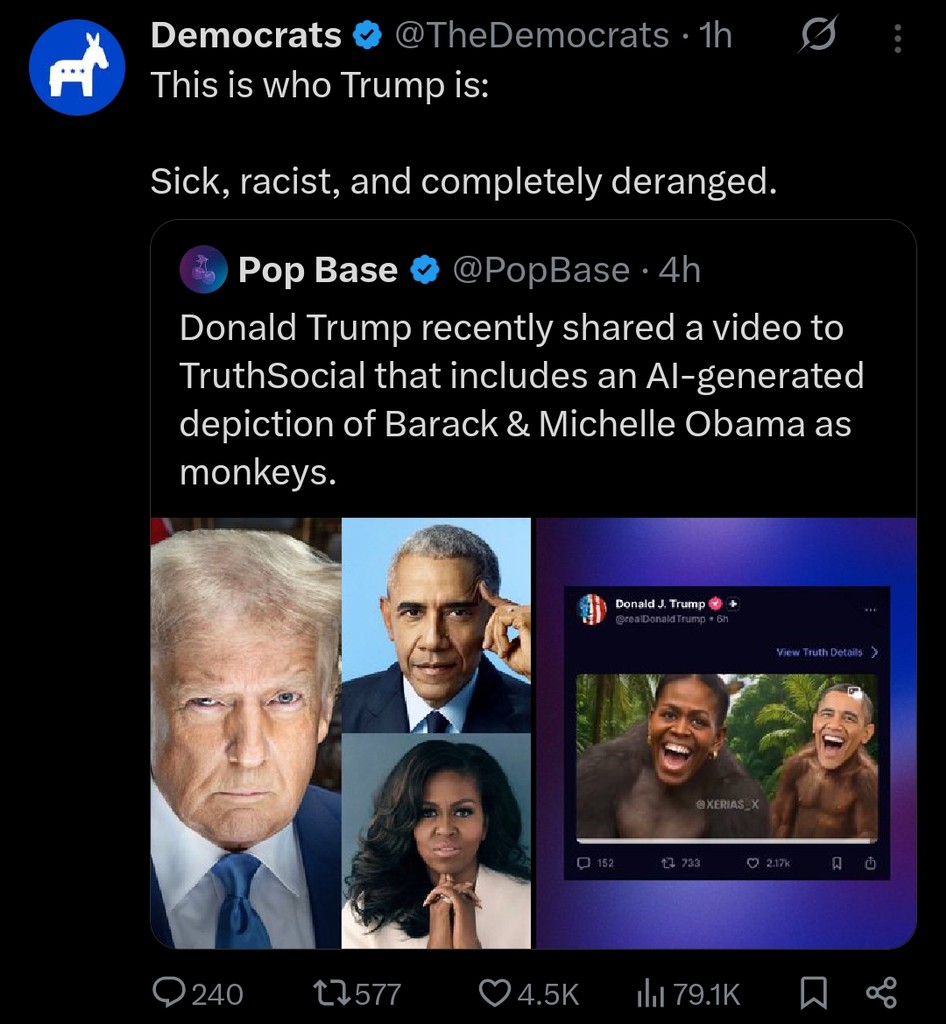Open the Pop Base profile avatar
This screenshot has width=946, height=1024.
(x=203, y=269)
